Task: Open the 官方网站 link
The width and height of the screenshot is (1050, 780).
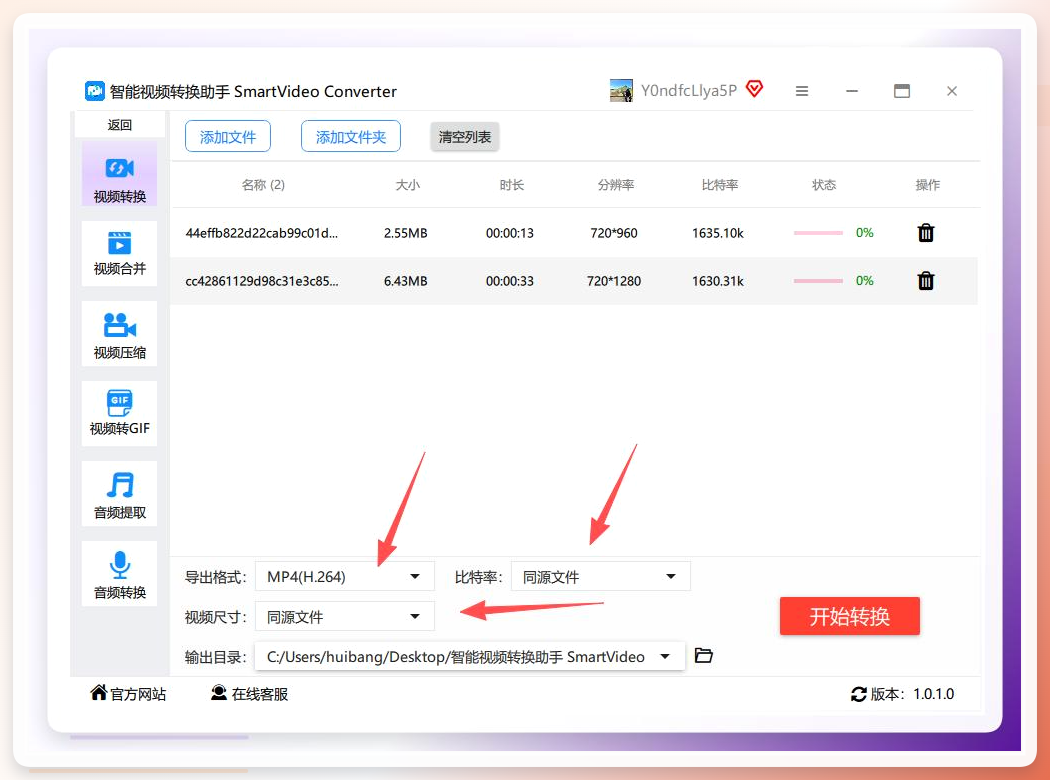Action: coord(128,694)
